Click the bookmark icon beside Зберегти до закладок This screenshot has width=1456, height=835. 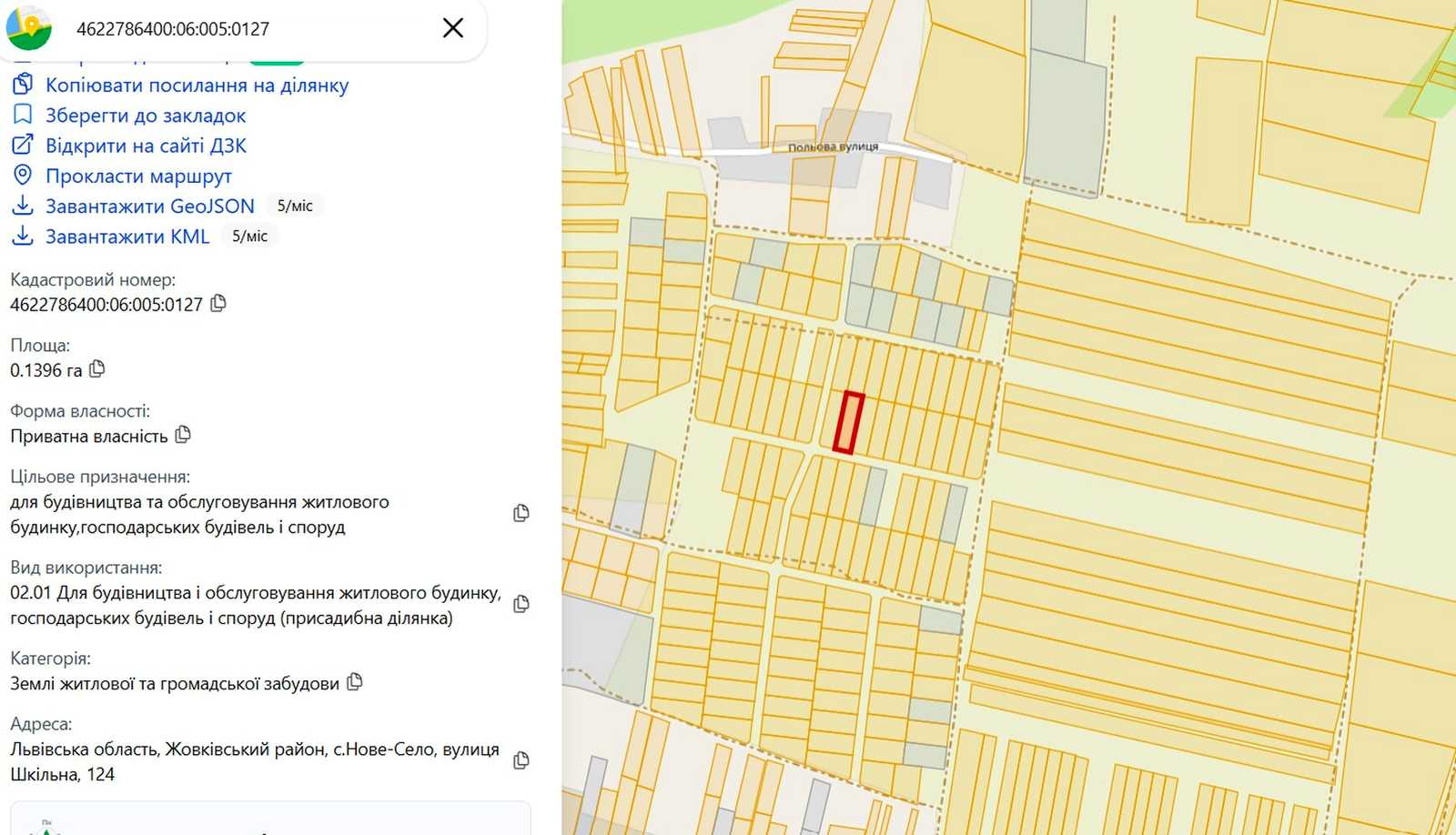(x=23, y=115)
